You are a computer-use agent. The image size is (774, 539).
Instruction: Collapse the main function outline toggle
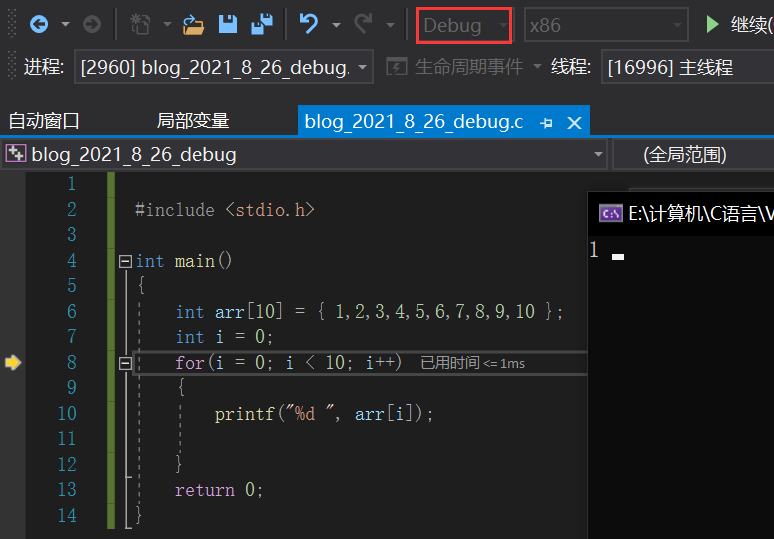[125, 261]
